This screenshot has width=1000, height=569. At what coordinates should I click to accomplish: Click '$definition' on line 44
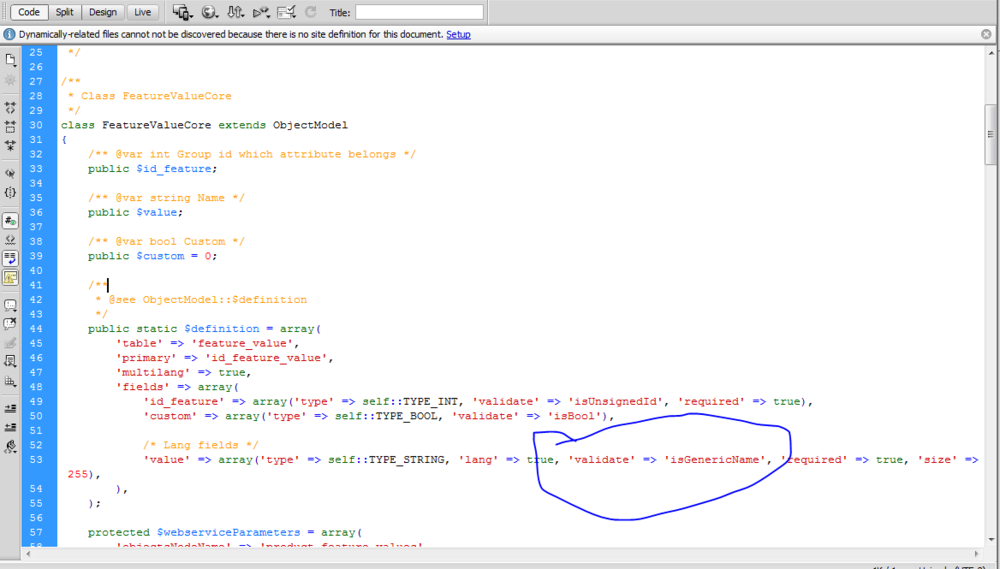[222, 329]
